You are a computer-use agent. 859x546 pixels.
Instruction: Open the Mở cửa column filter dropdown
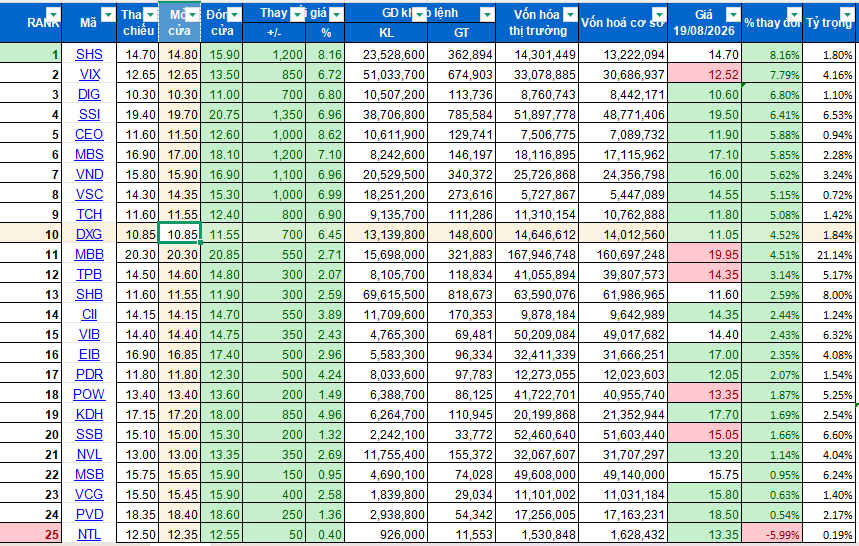tap(192, 14)
